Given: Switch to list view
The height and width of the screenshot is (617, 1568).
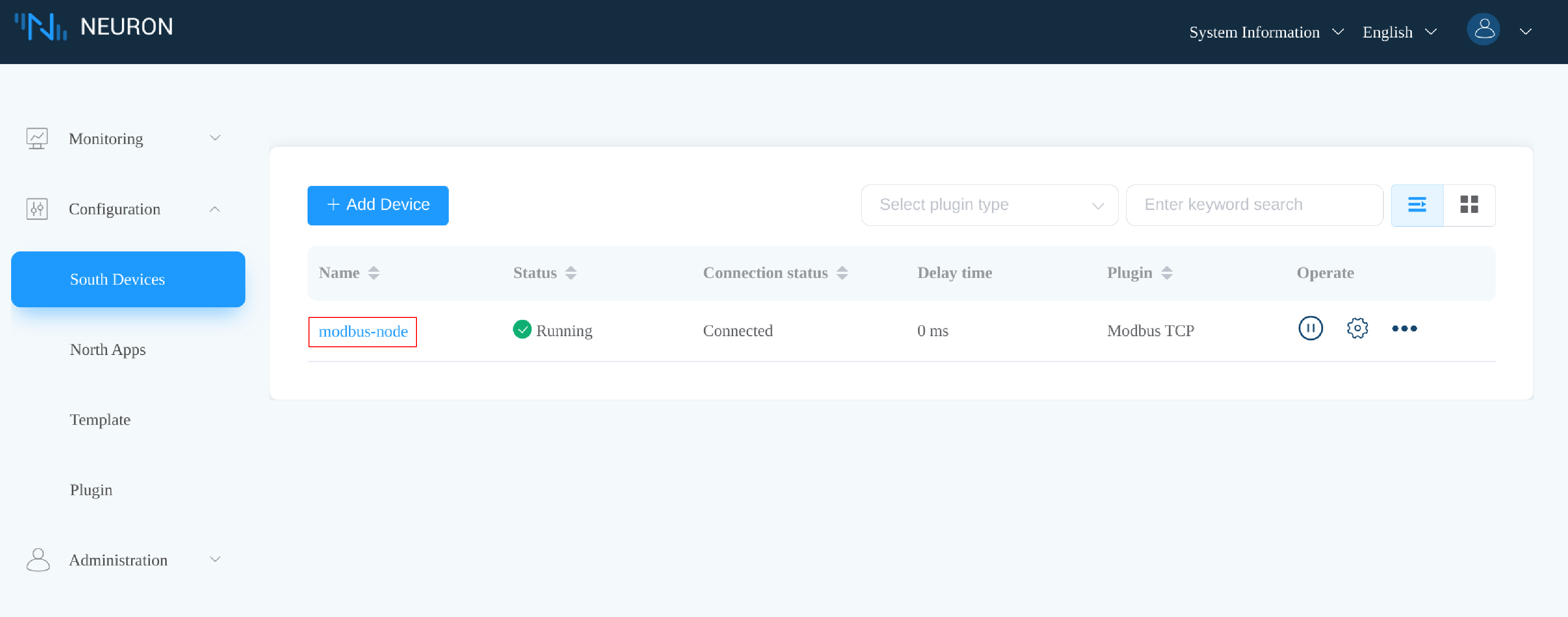Looking at the screenshot, I should click(1417, 205).
